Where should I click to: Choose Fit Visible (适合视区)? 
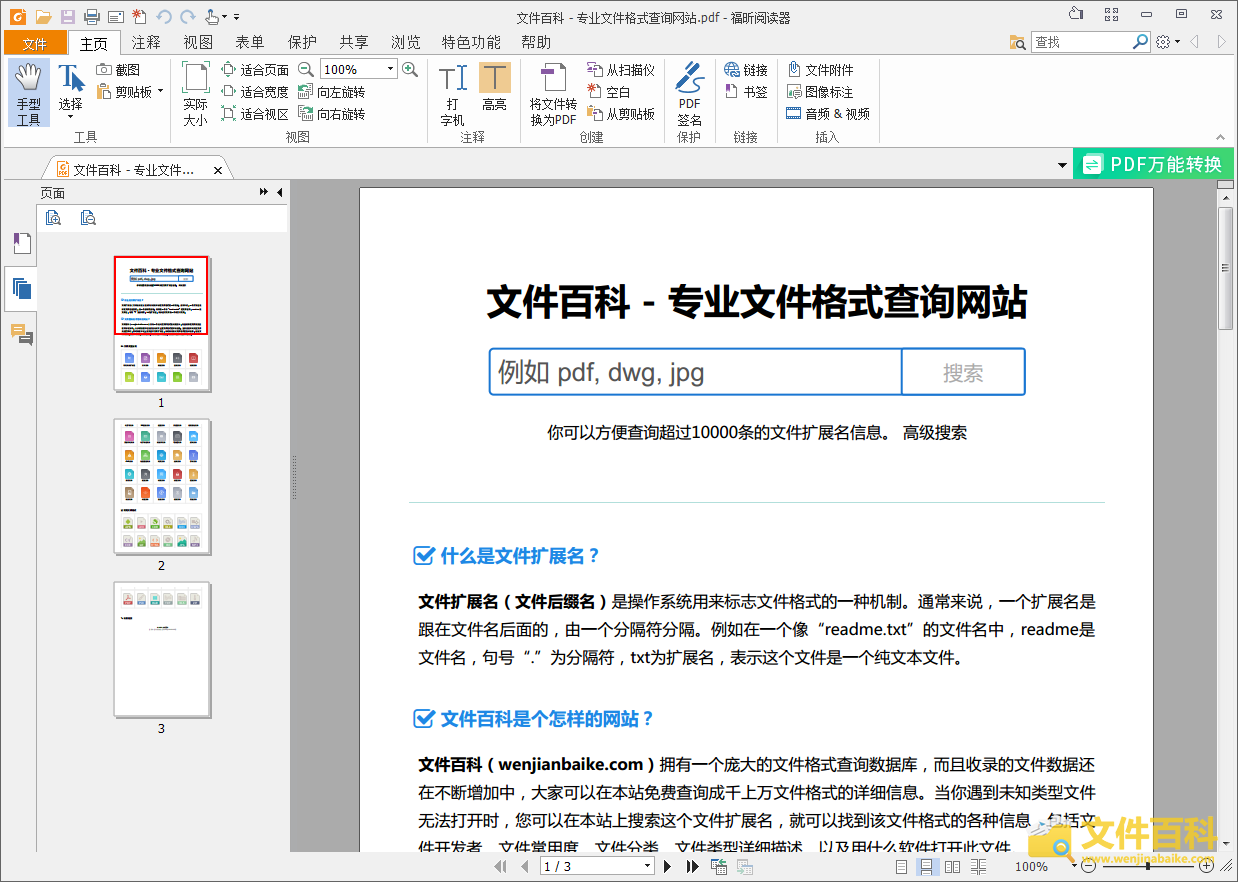(255, 114)
